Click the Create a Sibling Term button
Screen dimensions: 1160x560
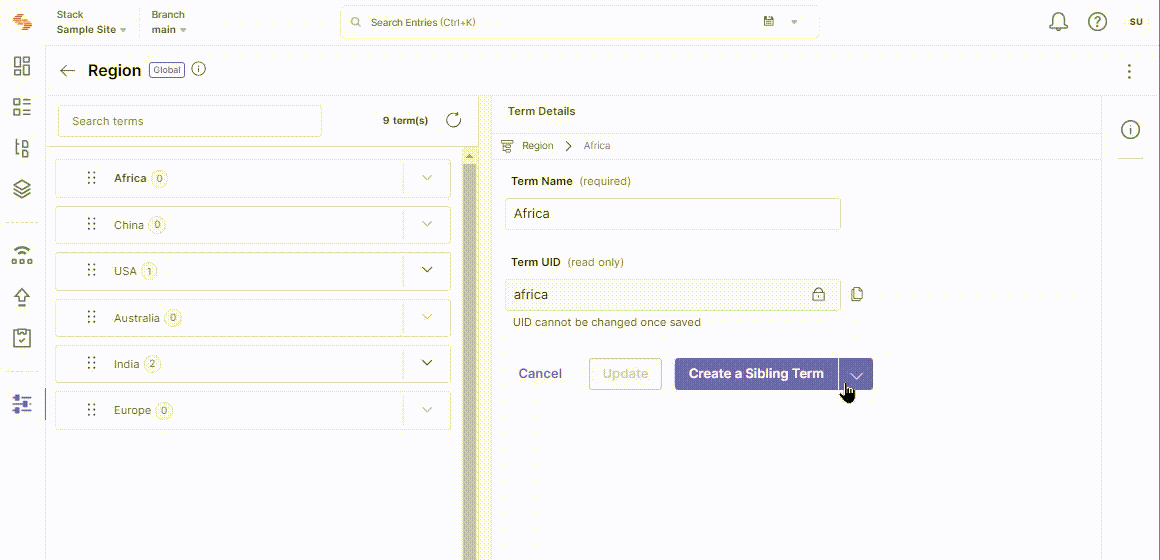tap(756, 374)
